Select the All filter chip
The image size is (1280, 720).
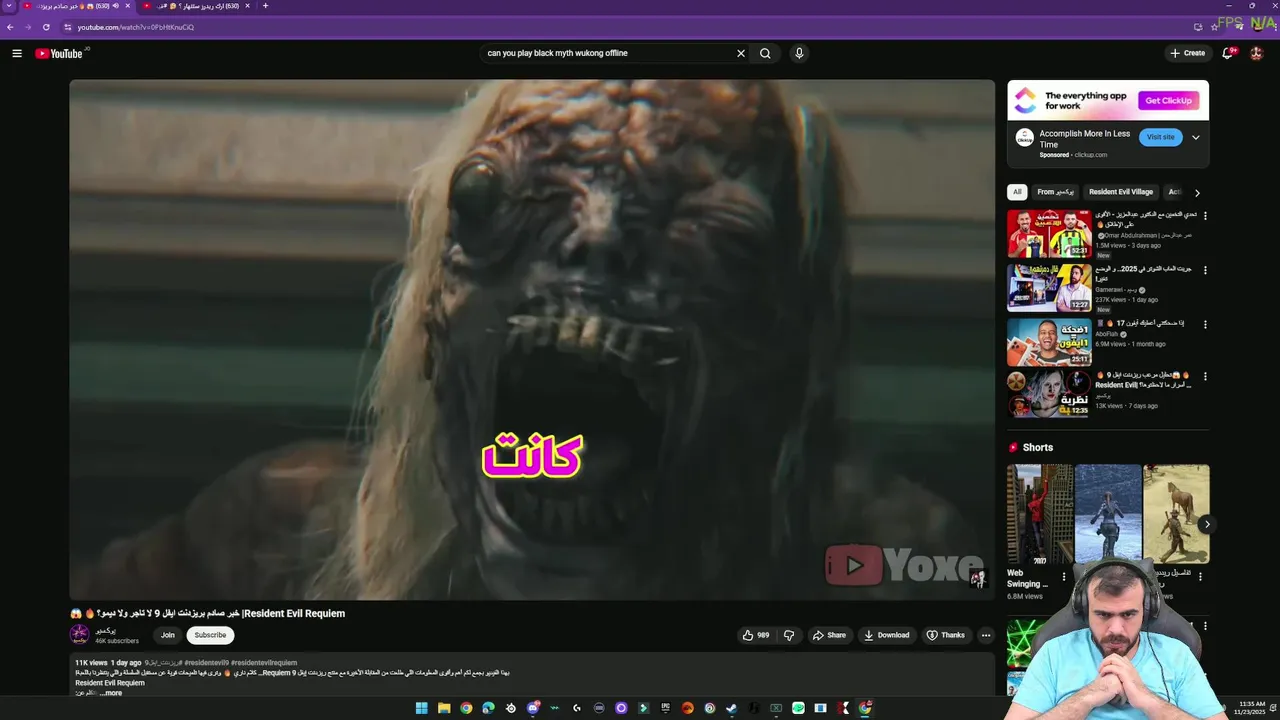1017,192
